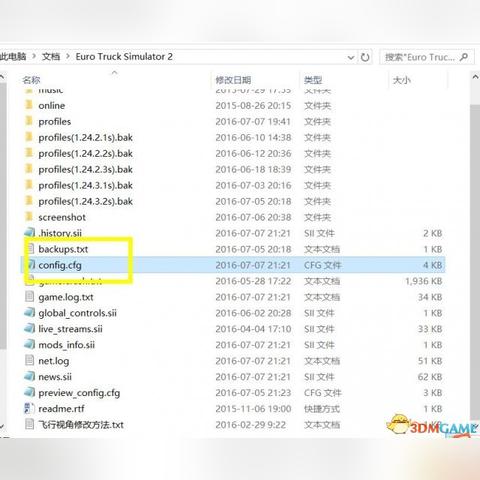
Task: Click the profiles(1.24.2.1s).bak folder icon
Action: point(29,137)
